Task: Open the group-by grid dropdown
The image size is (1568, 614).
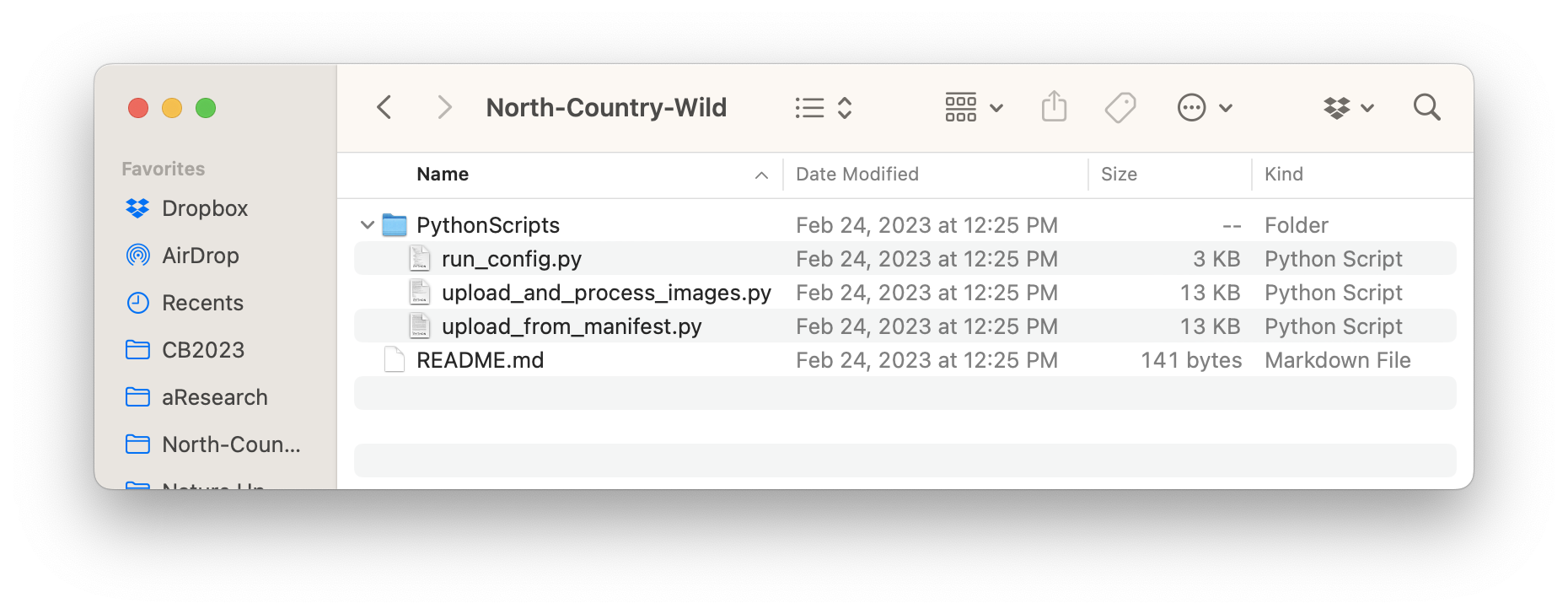Action: tap(974, 107)
